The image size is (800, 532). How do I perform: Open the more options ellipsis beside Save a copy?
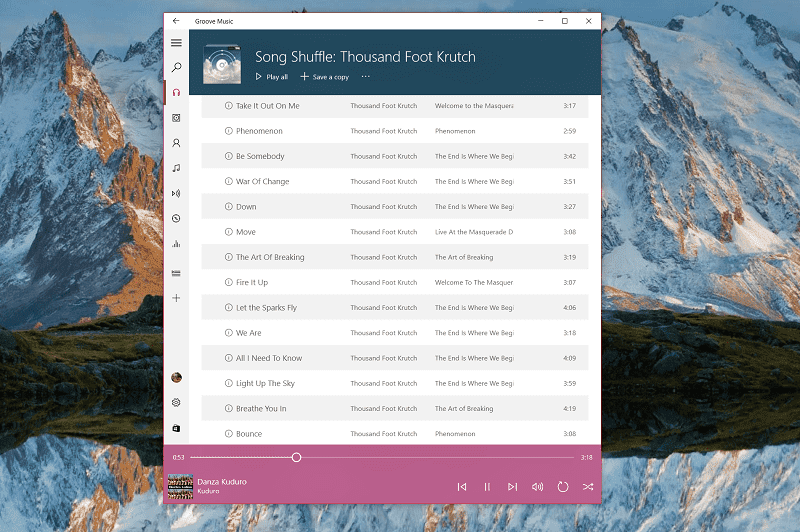click(366, 77)
